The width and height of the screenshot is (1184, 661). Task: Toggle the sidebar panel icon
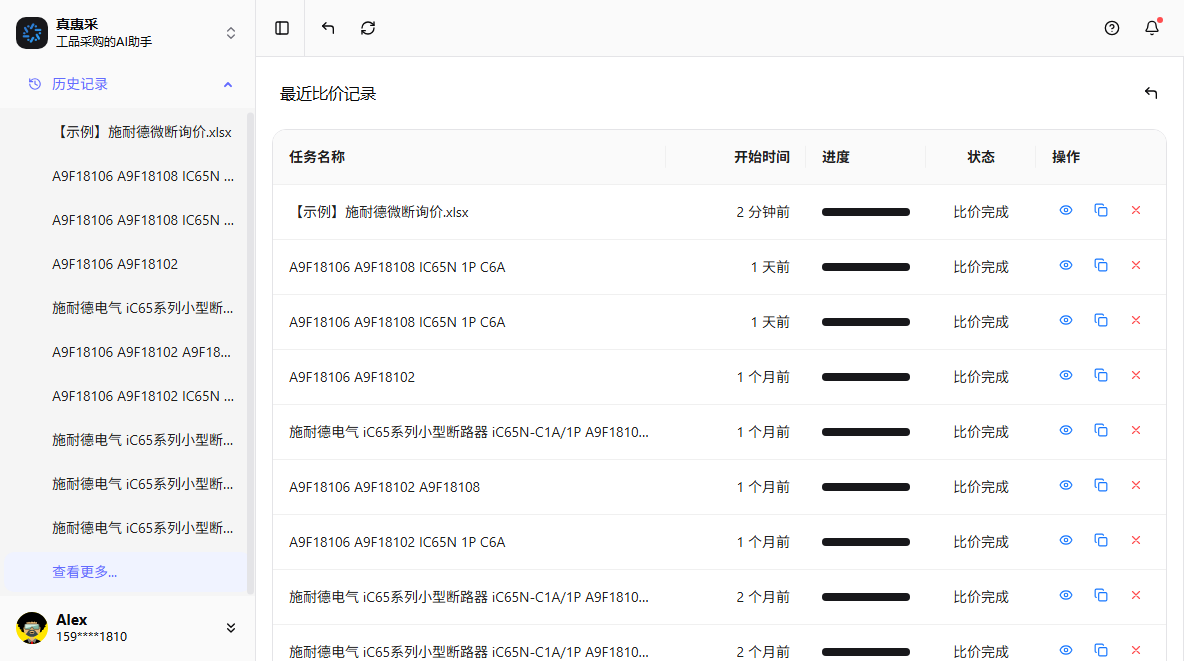pyautogui.click(x=282, y=28)
